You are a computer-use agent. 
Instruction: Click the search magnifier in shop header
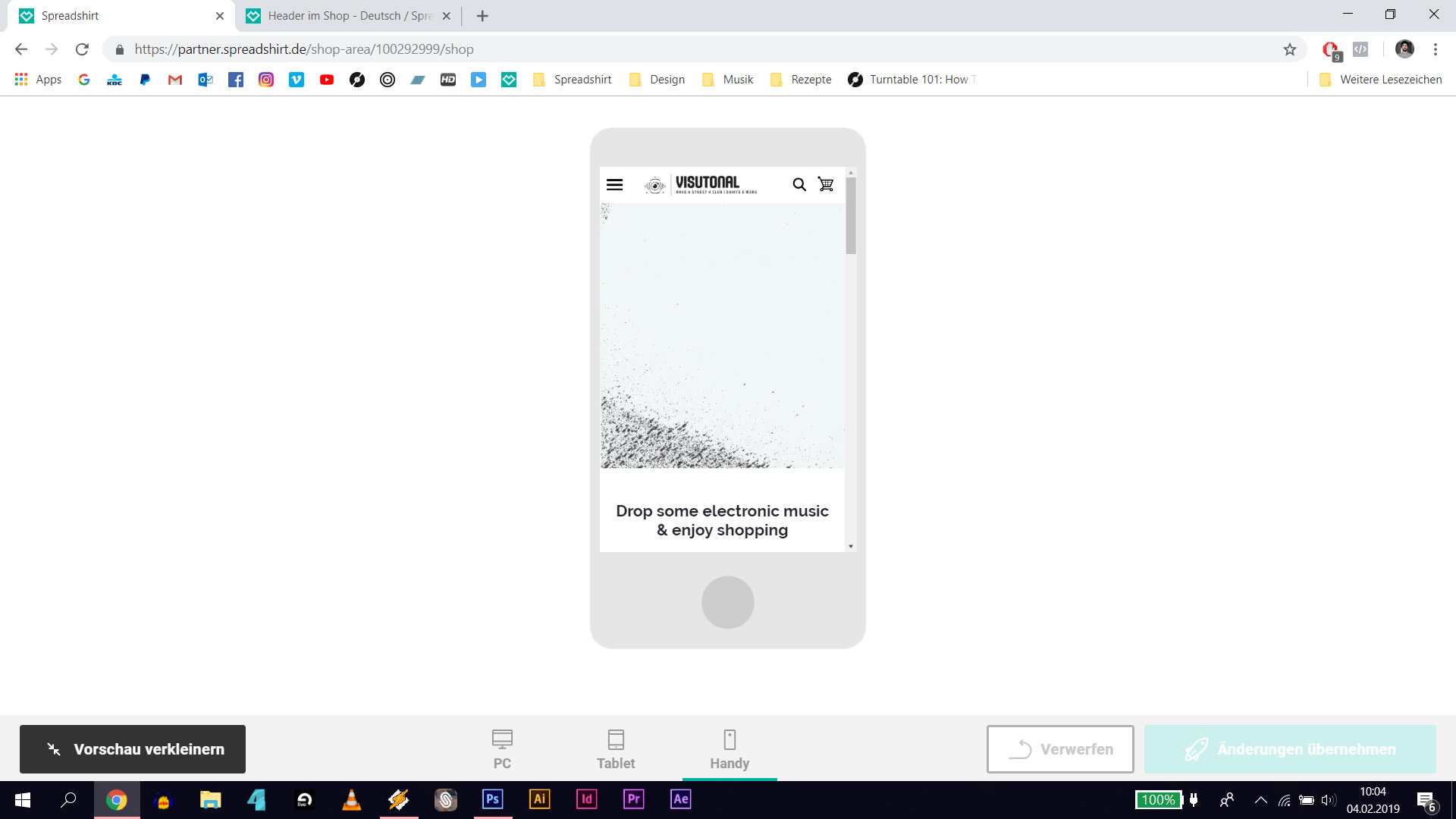pos(799,184)
